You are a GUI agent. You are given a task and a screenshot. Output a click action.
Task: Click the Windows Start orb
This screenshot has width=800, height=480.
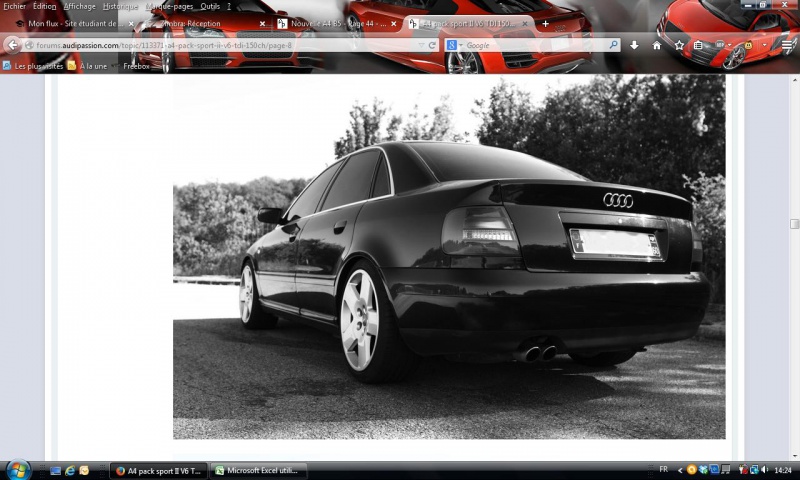coord(17,469)
